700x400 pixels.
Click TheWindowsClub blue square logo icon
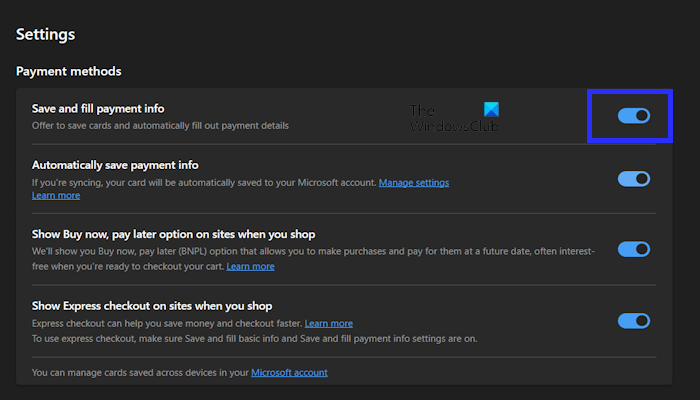489,109
